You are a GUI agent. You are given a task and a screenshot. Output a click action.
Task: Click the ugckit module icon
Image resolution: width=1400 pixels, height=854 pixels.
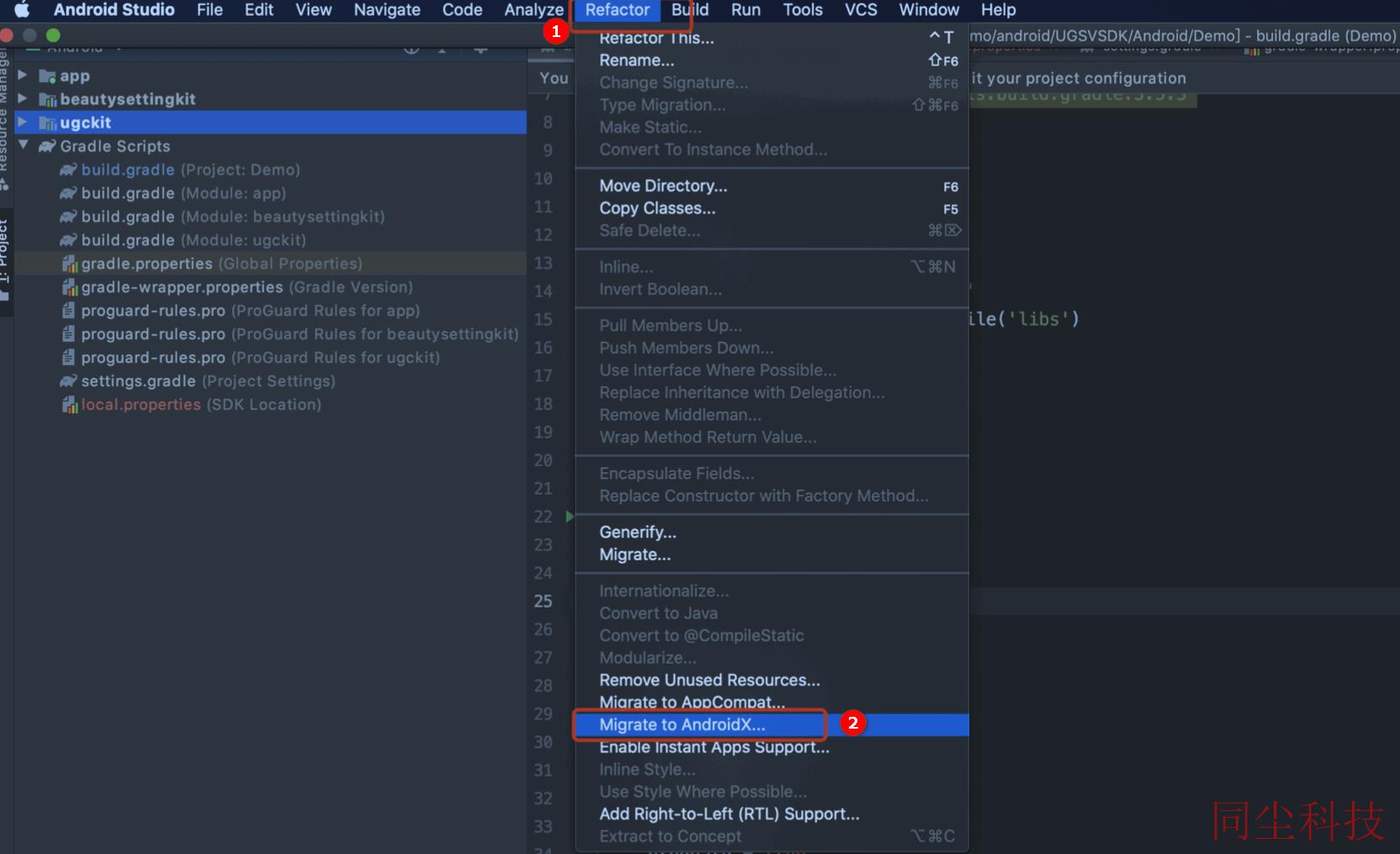click(x=47, y=124)
